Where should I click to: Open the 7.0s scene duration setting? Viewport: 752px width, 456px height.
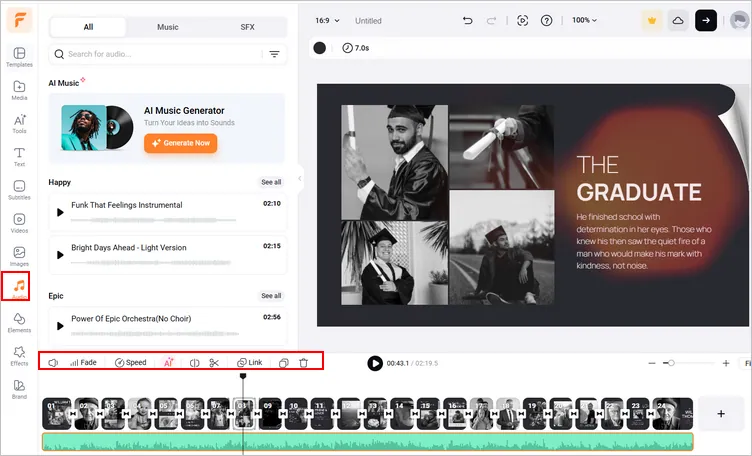(x=355, y=48)
